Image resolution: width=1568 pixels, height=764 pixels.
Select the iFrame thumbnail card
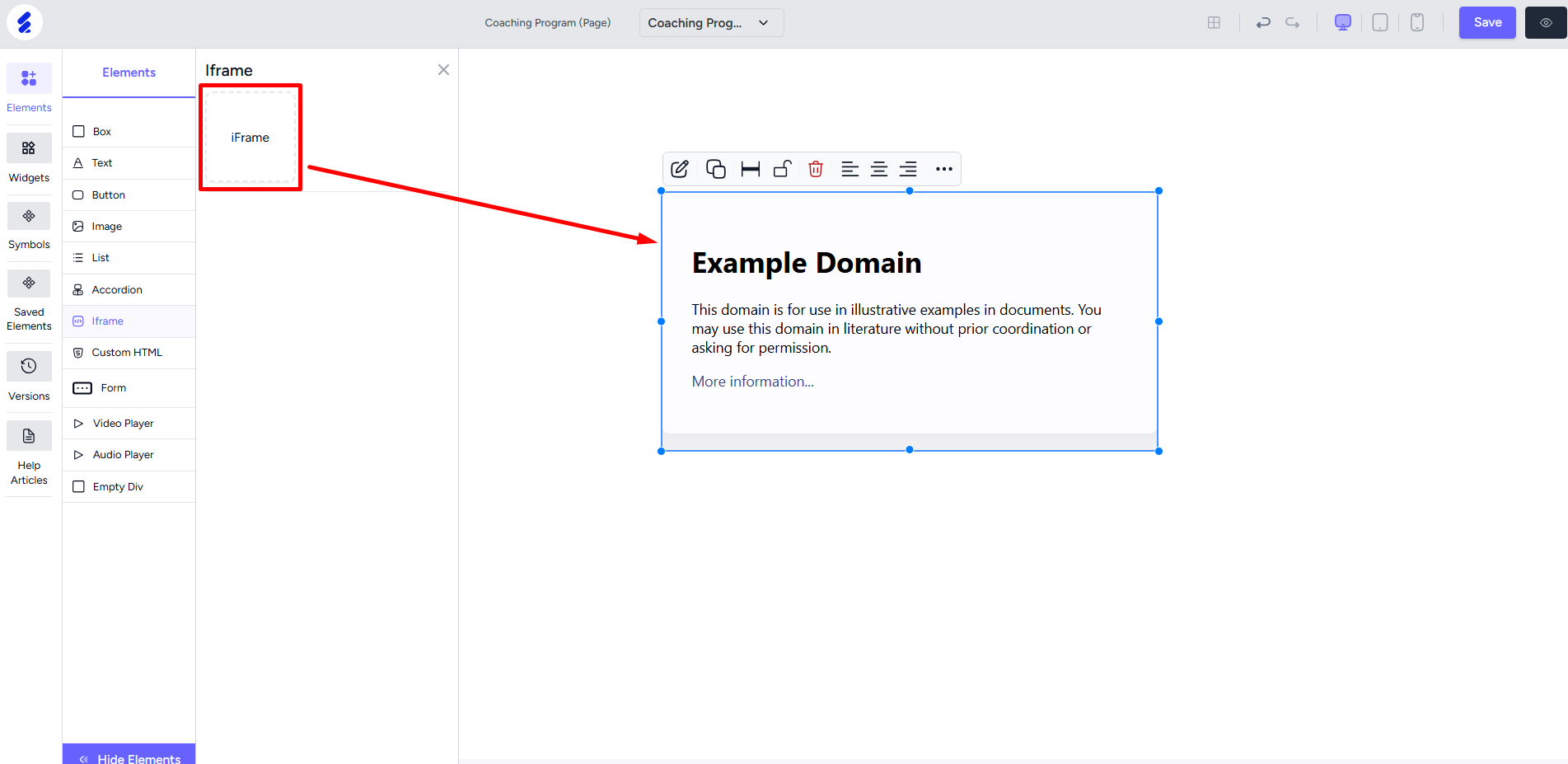click(x=250, y=138)
